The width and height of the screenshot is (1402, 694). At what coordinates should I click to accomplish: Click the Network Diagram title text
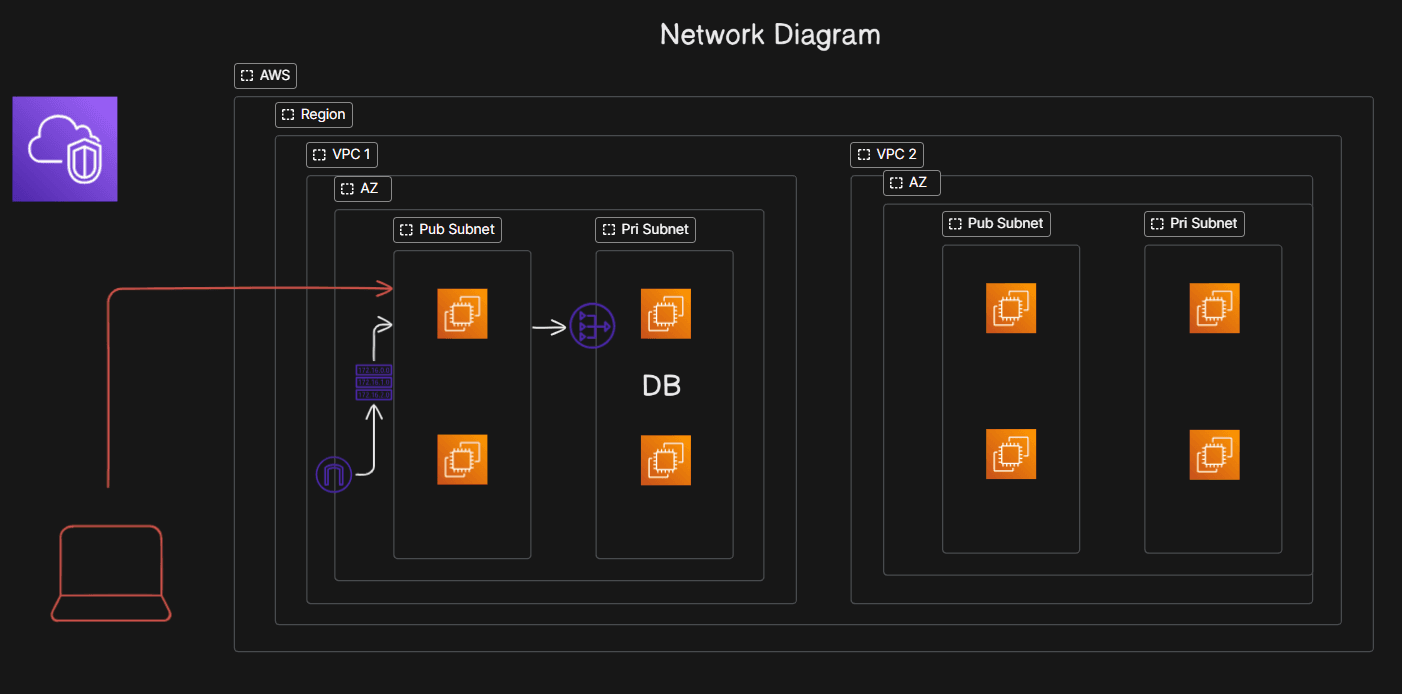click(770, 35)
